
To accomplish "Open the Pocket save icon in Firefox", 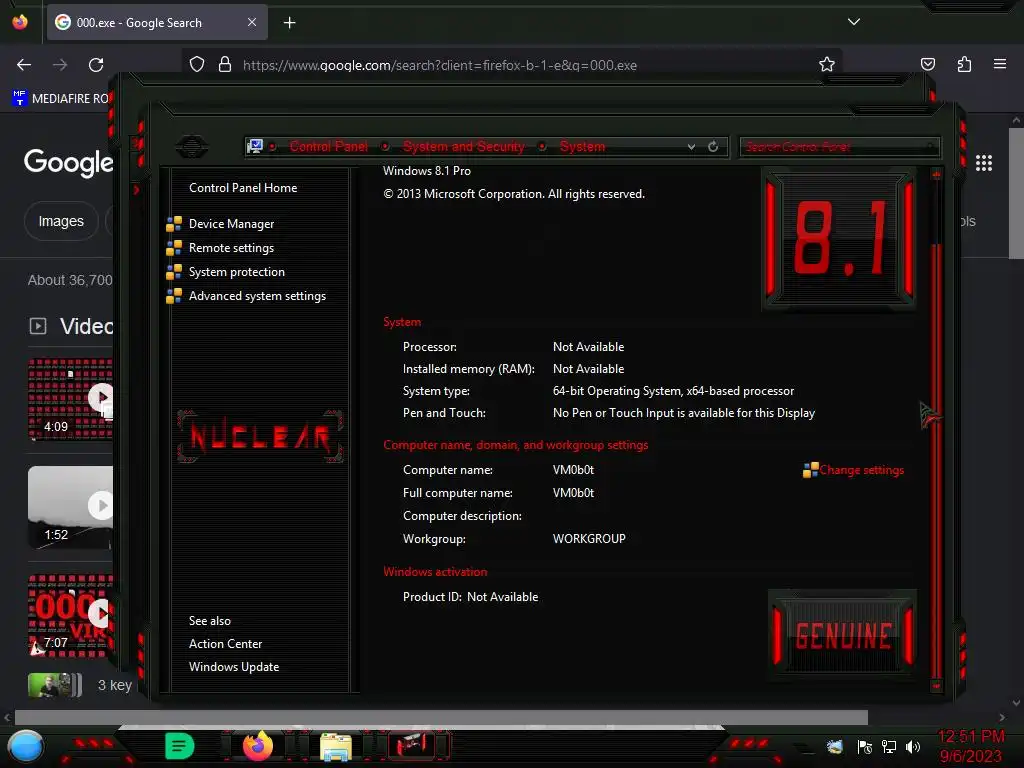I will pyautogui.click(x=927, y=64).
